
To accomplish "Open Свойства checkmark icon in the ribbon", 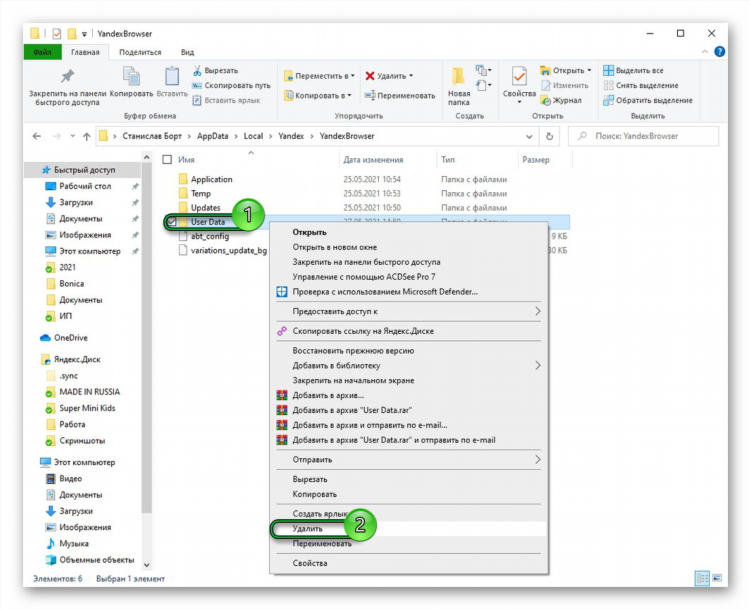I will tap(519, 77).
